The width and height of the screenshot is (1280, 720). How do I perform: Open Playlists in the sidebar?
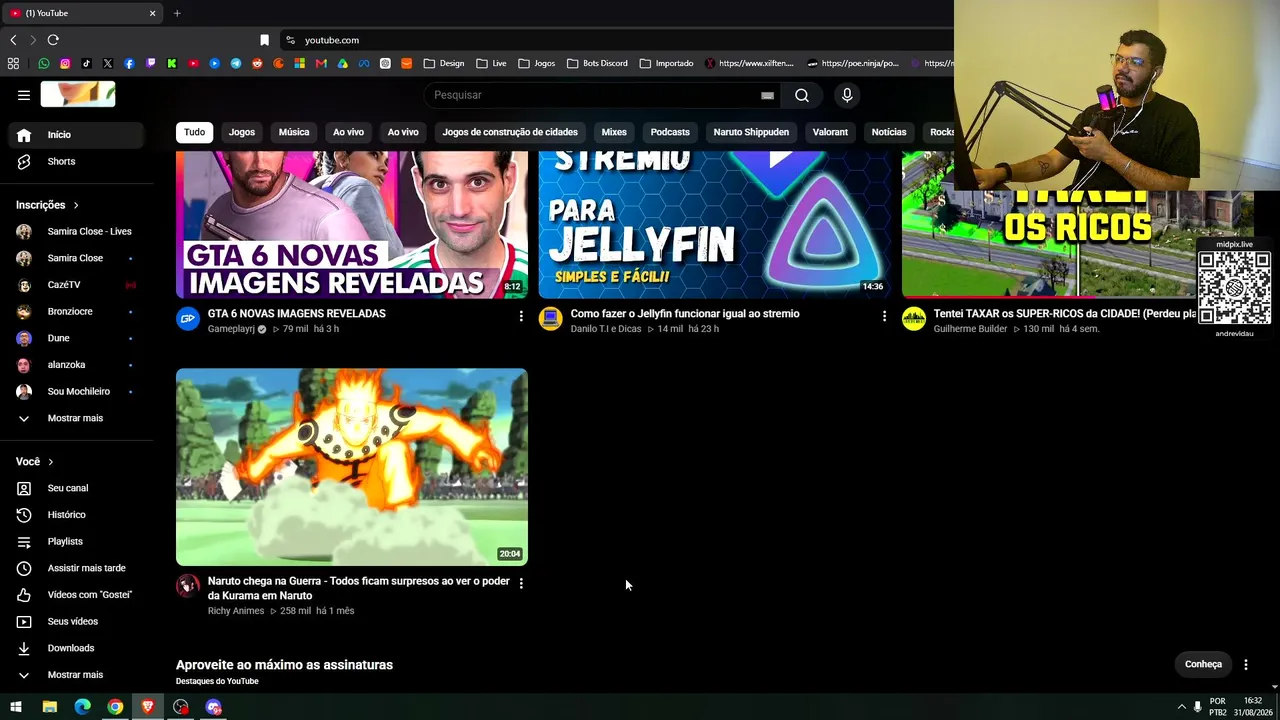tap(76, 541)
